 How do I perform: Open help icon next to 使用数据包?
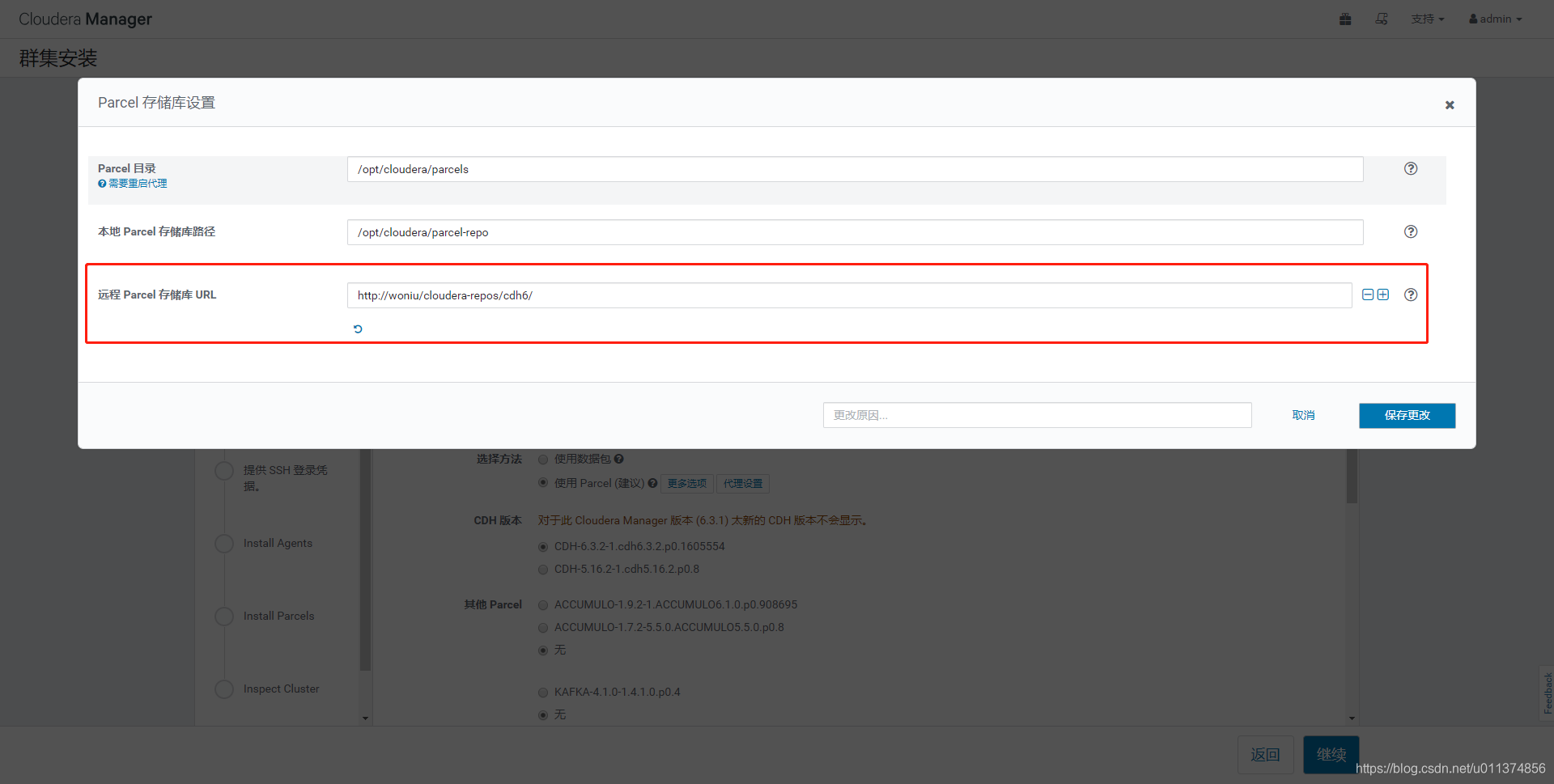pyautogui.click(x=619, y=459)
